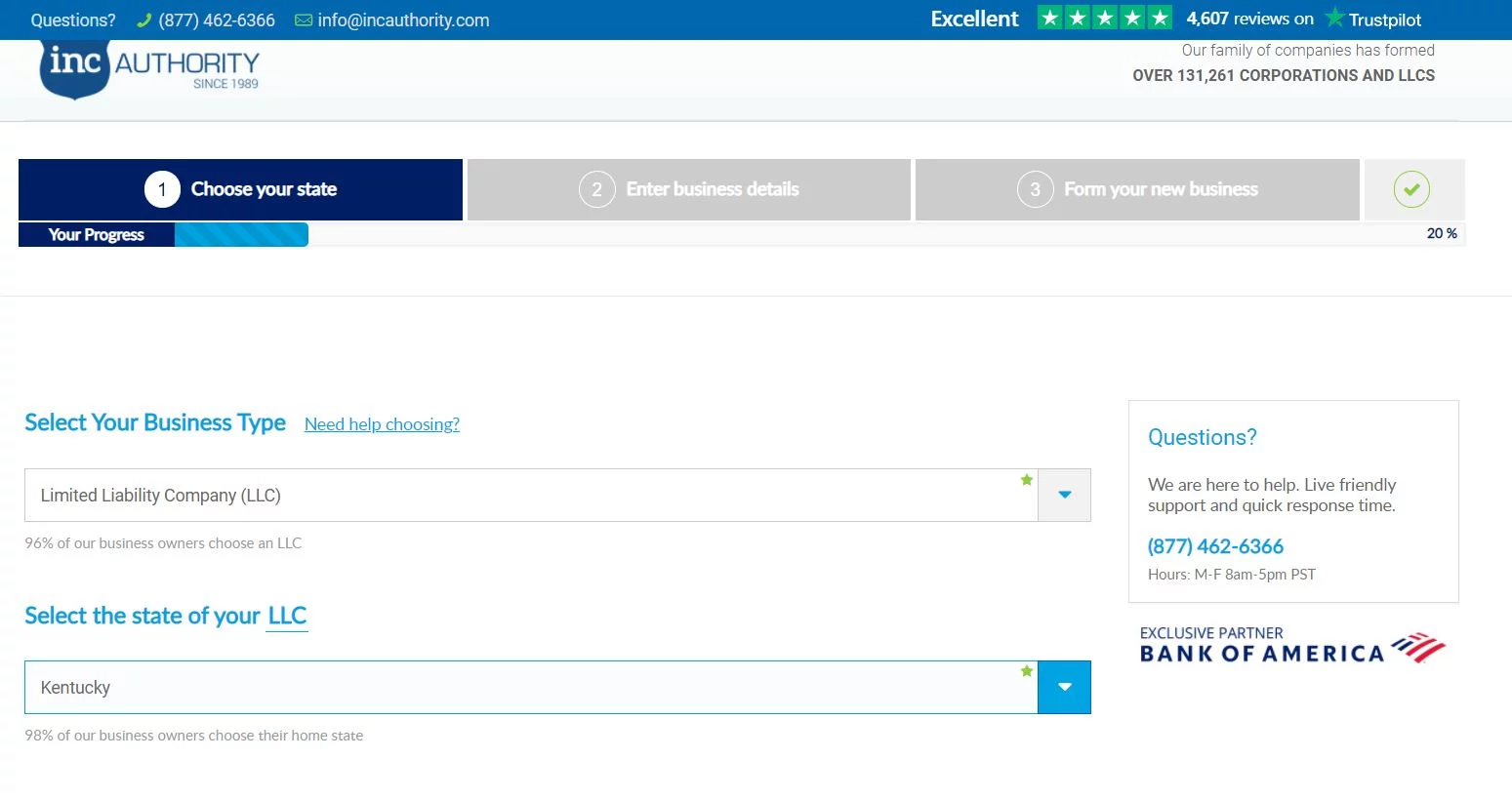This screenshot has height=799, width=1512.
Task: Click the step 1 number circle
Action: [162, 189]
